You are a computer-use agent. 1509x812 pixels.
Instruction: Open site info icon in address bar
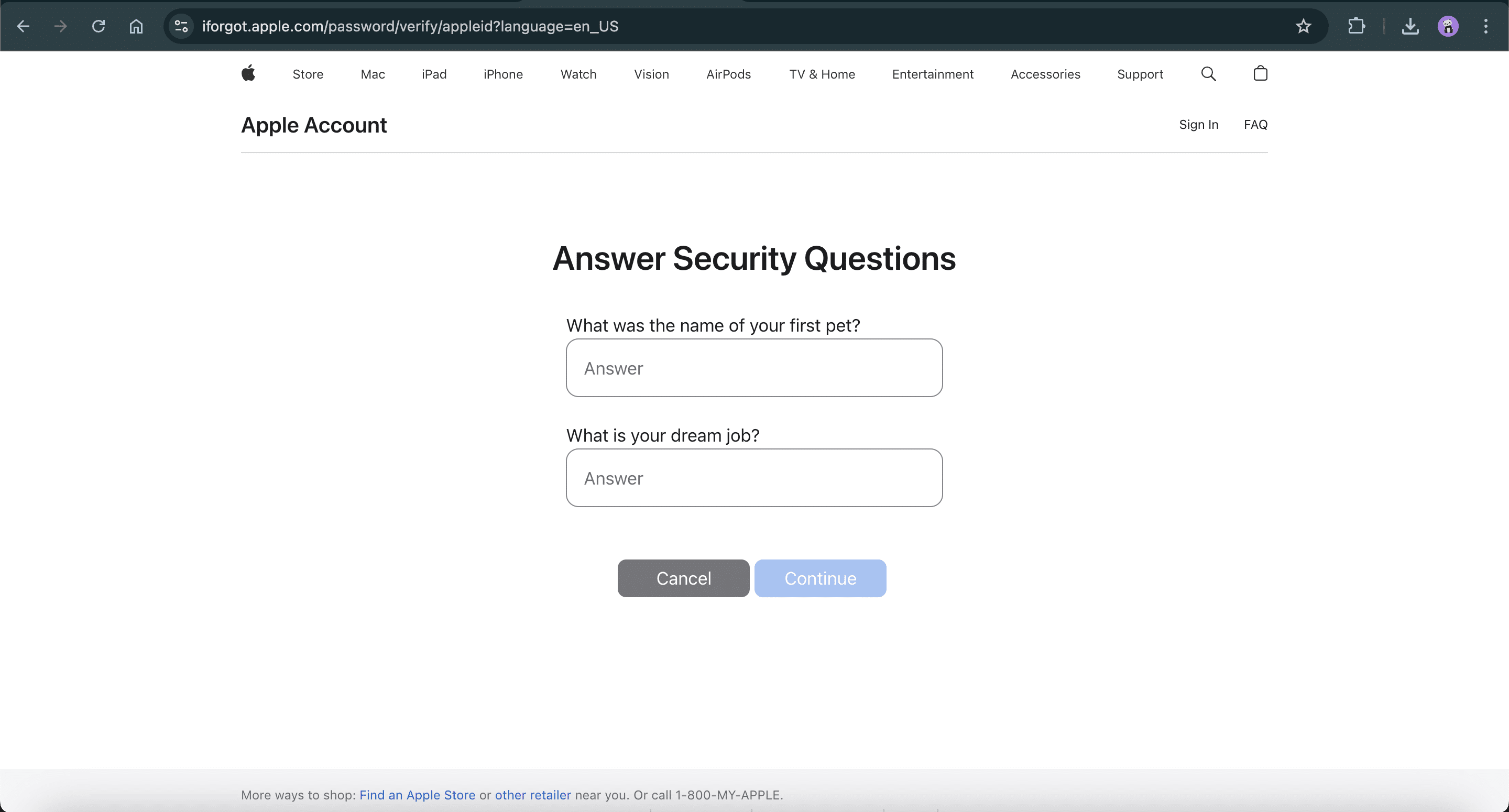click(182, 26)
